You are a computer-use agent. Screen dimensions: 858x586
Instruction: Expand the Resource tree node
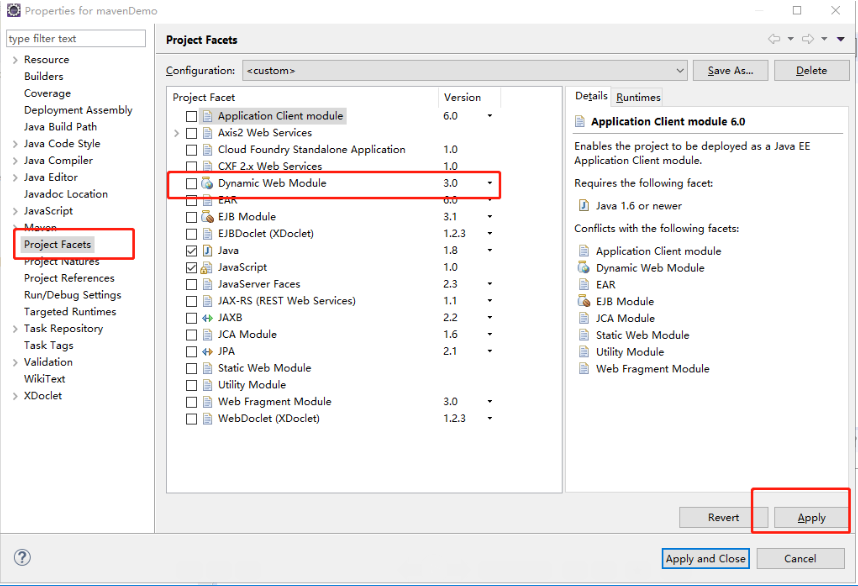coord(15,60)
